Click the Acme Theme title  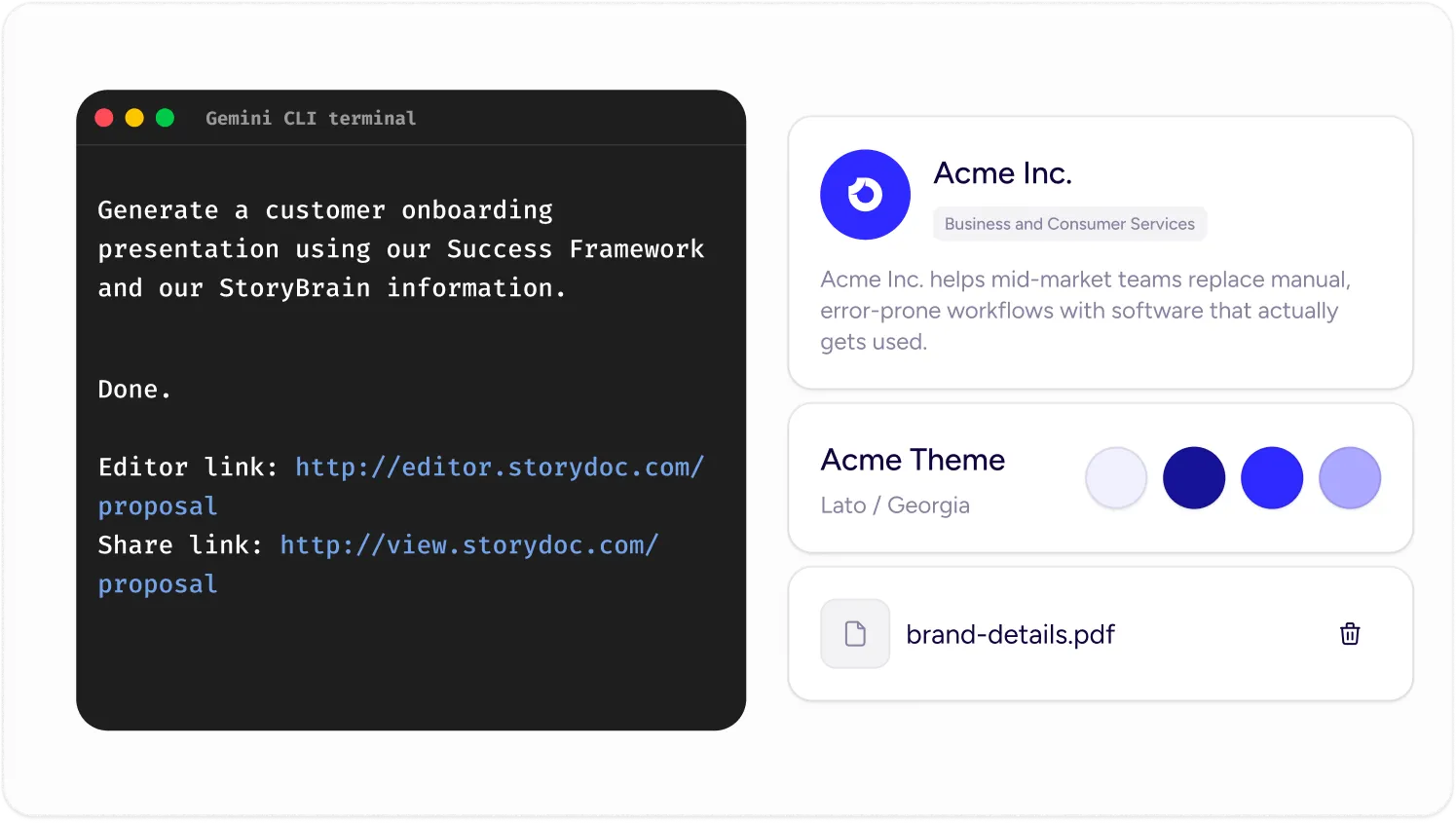(x=914, y=460)
